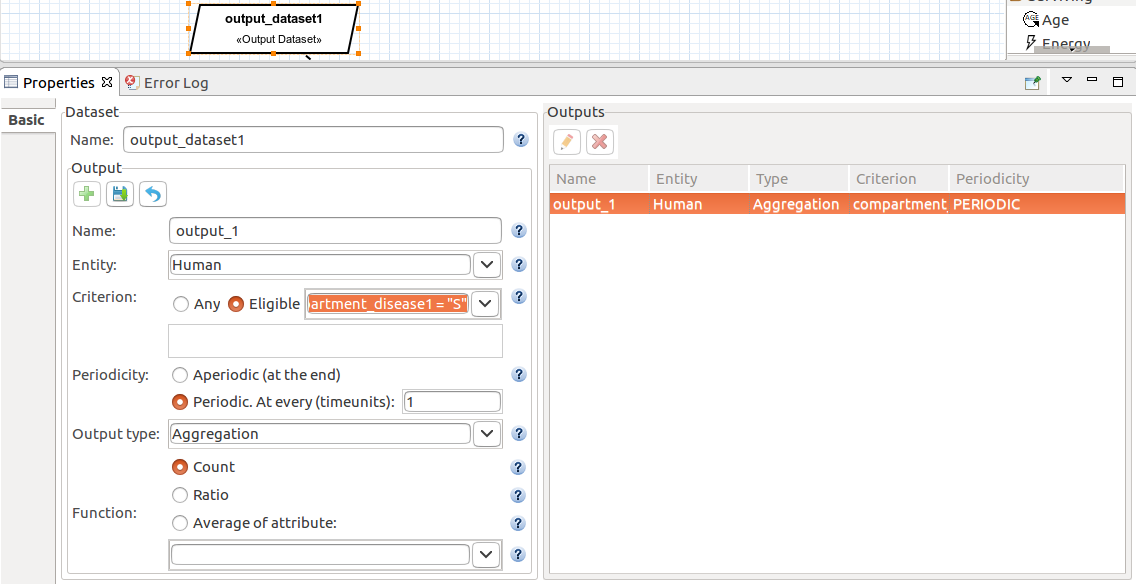Choose the Ratio function radio button

pyautogui.click(x=181, y=495)
